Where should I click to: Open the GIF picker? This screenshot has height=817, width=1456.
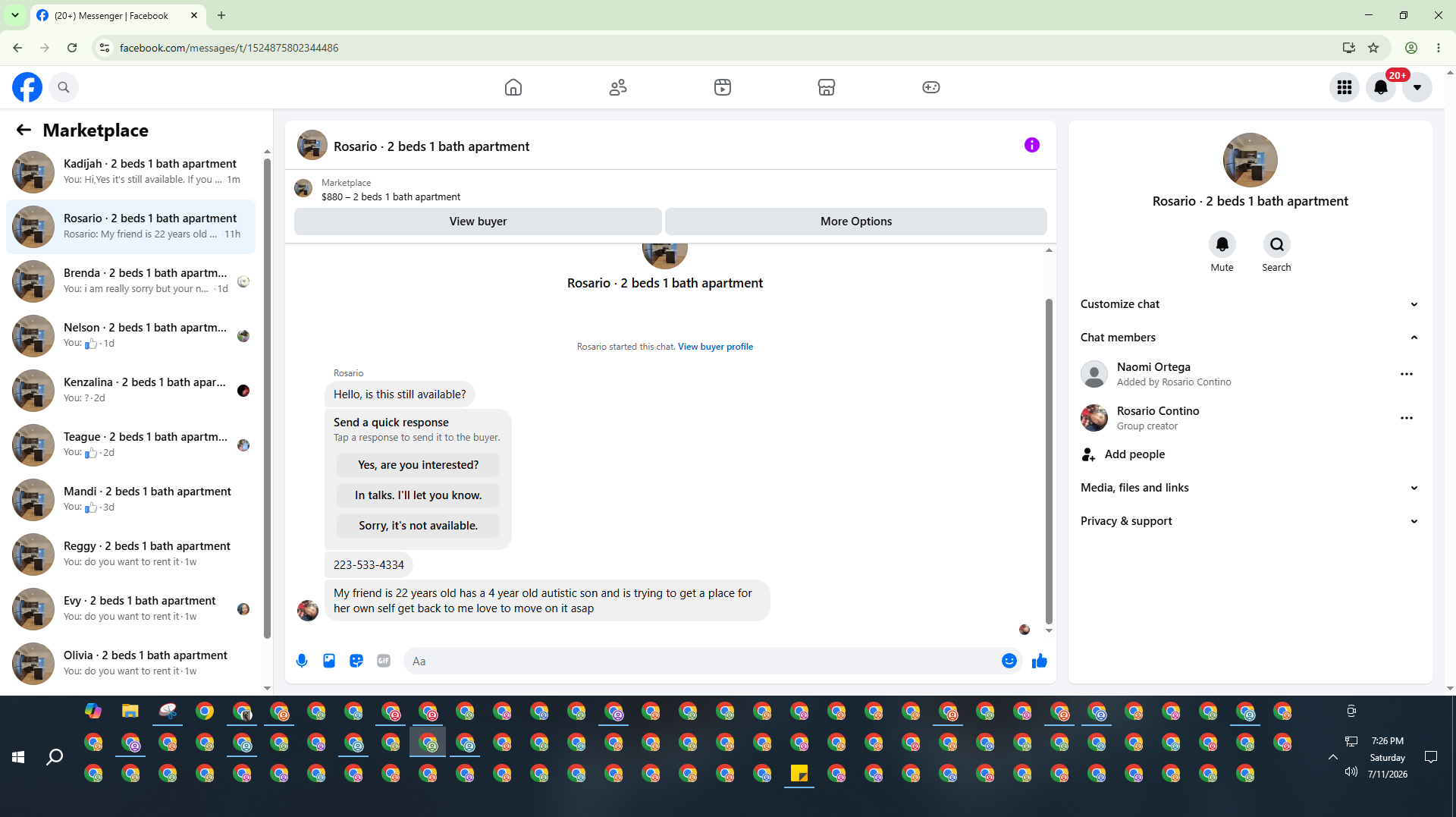click(384, 661)
